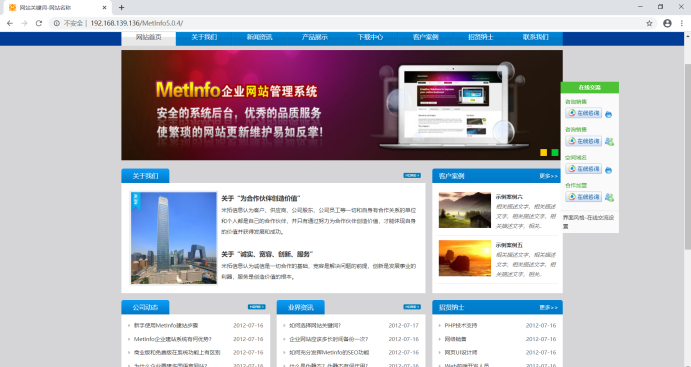This screenshot has height=367, width=691.
Task: Open article 新手使用MetInfo建站步骤
Action: coord(166,326)
